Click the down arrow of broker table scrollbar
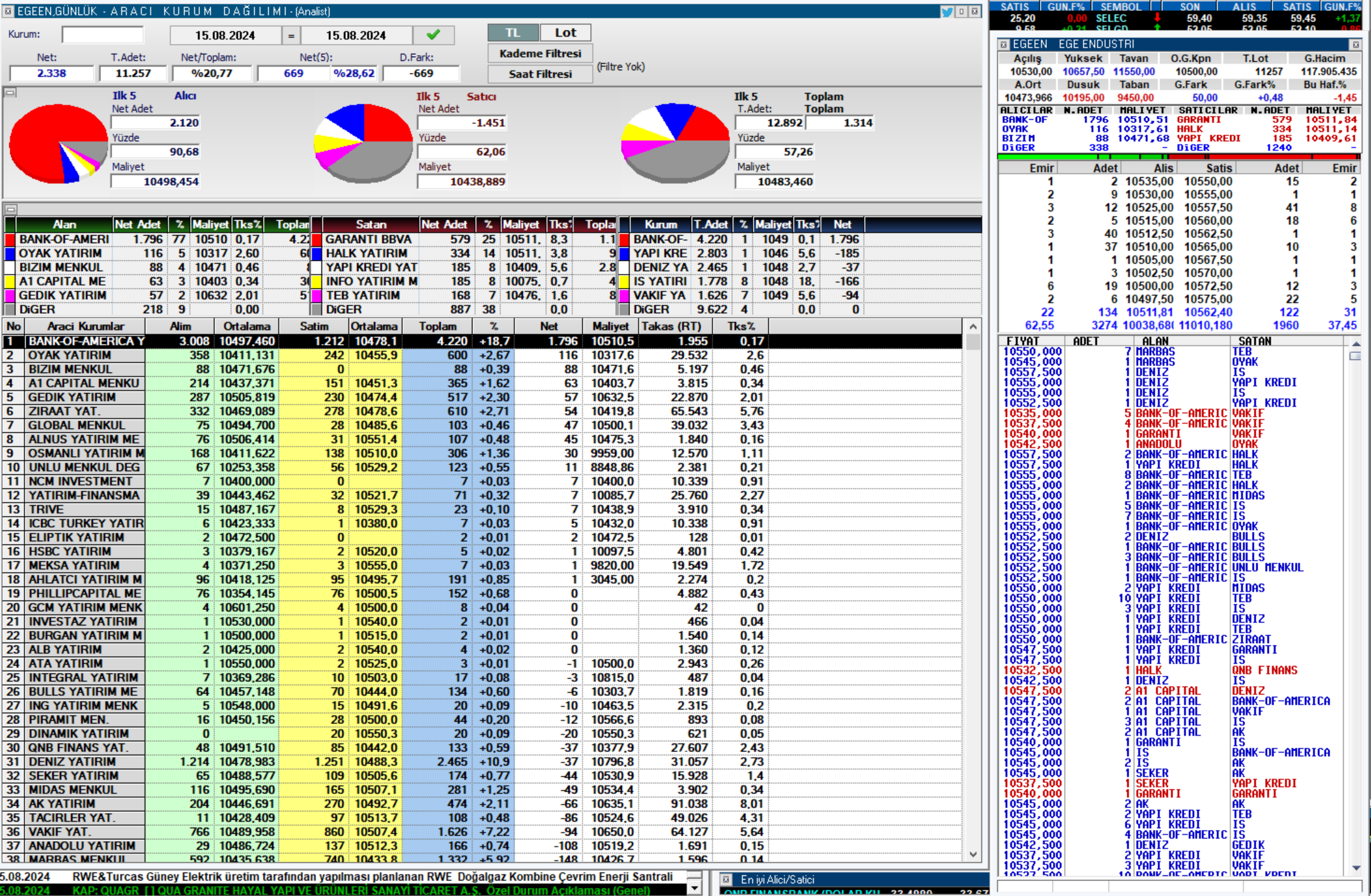Screen dimensions: 1371x896 coord(973,855)
